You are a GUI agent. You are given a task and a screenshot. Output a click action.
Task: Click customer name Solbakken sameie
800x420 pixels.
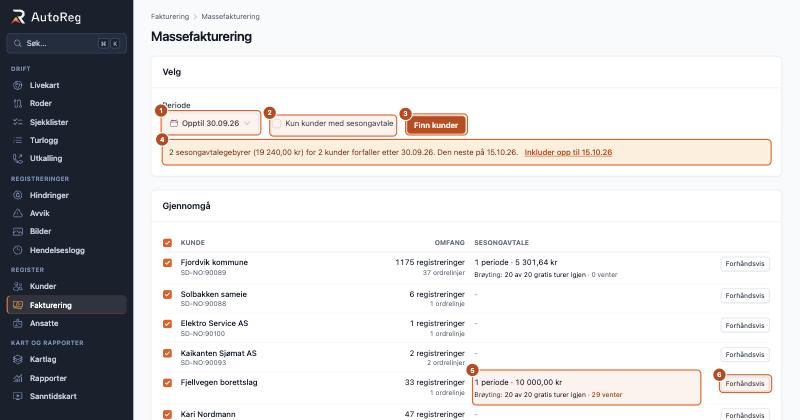pyautogui.click(x=214, y=294)
